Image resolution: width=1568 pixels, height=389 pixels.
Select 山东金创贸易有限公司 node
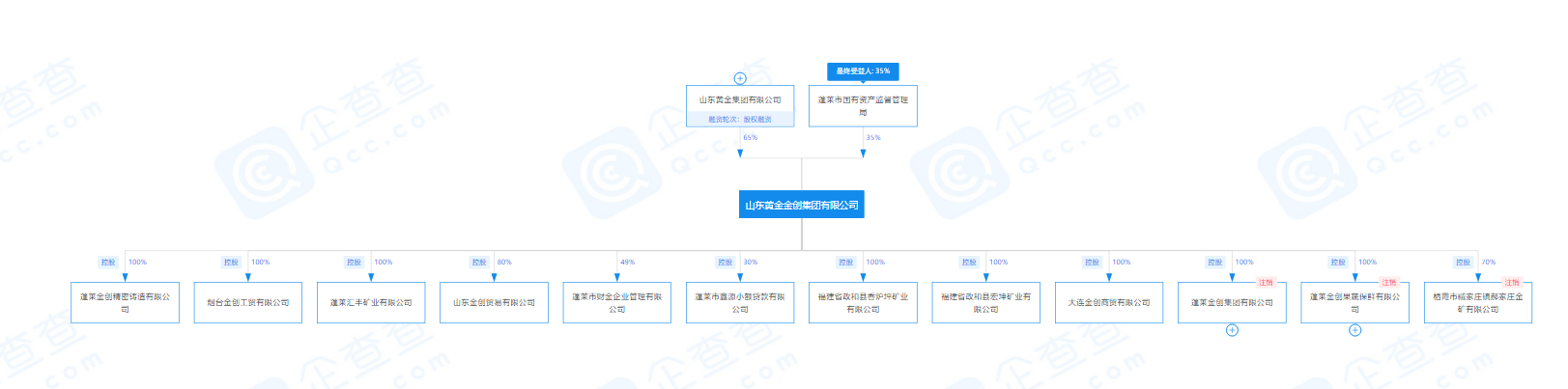(x=494, y=302)
